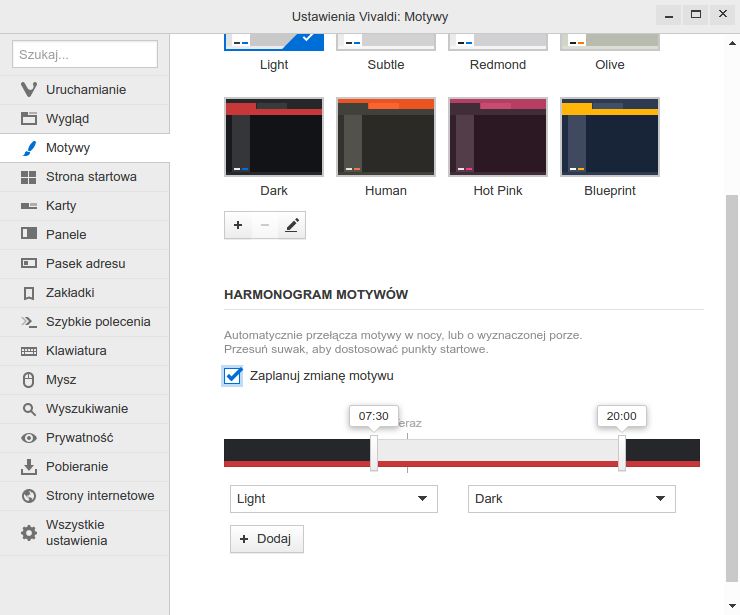Viewport: 740px width, 615px height.
Task: Click the 07:30 schedule slider handle
Action: point(374,453)
